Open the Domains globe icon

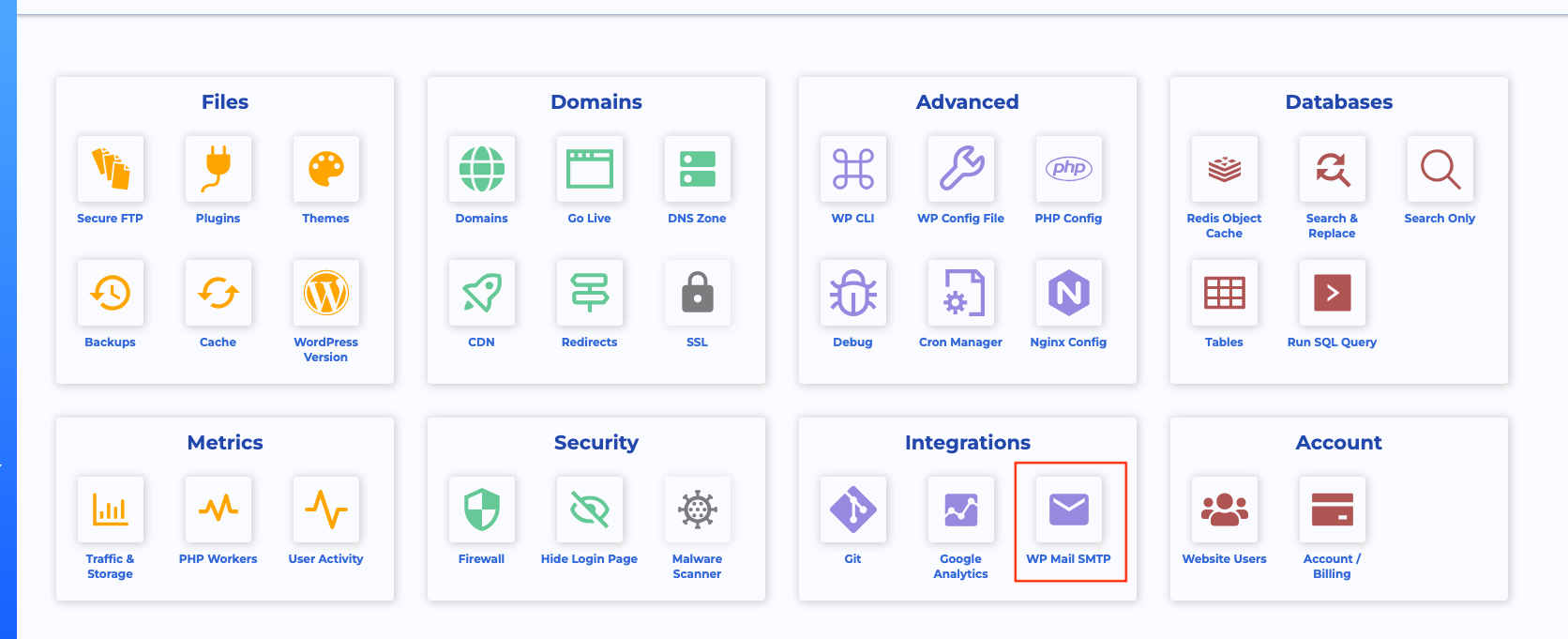pos(482,169)
